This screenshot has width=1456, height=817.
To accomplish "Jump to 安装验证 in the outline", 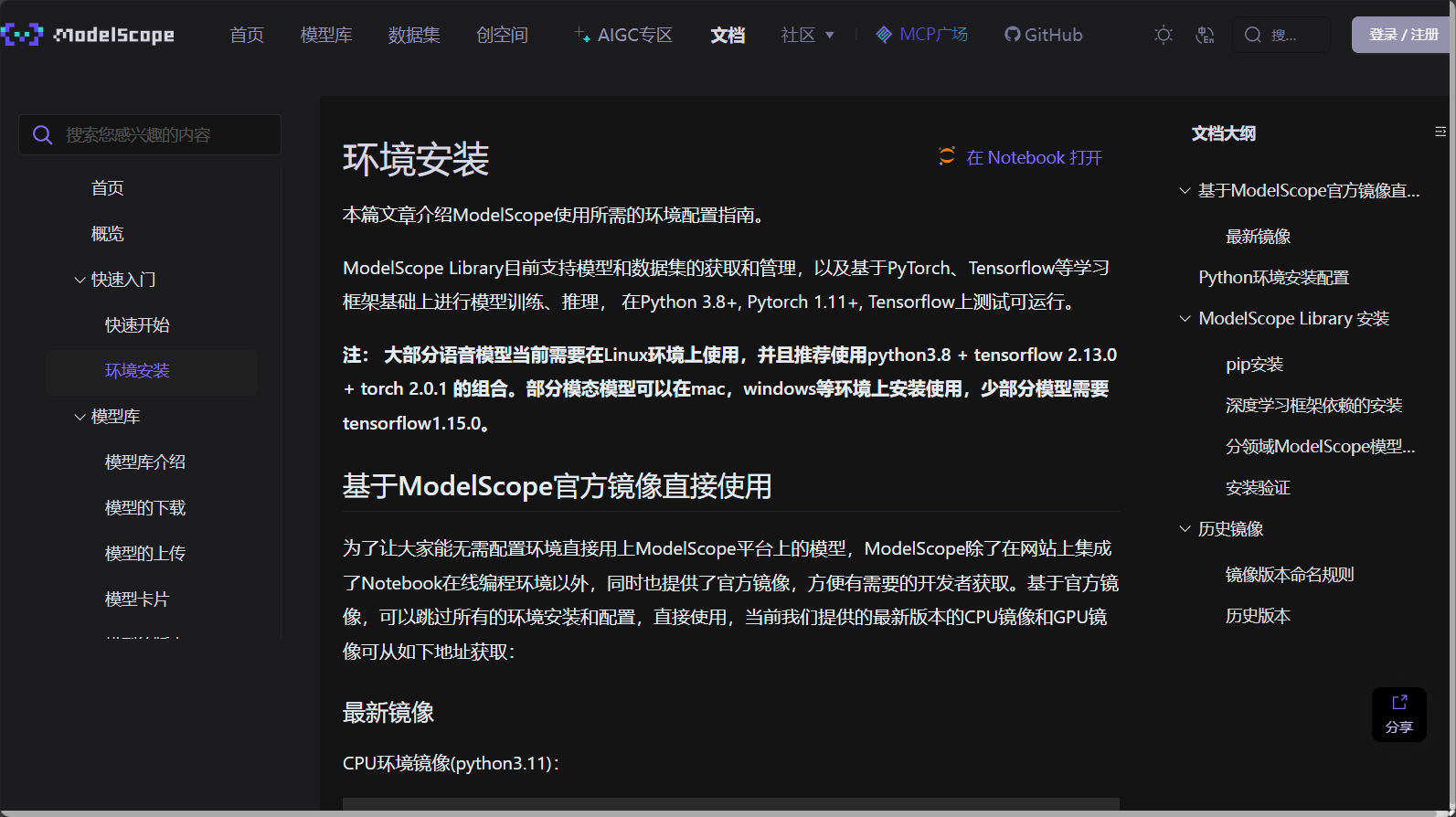I will coord(1258,488).
